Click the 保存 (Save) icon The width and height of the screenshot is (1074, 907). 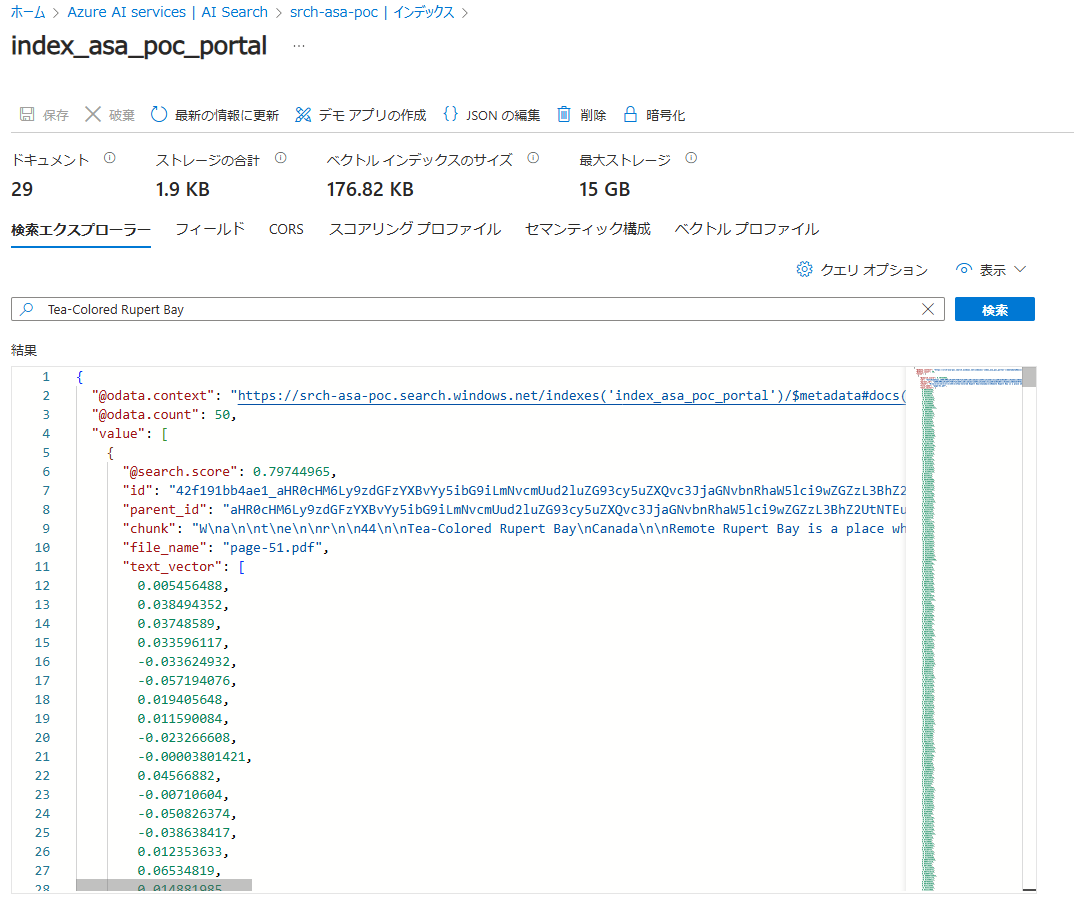tap(27, 114)
